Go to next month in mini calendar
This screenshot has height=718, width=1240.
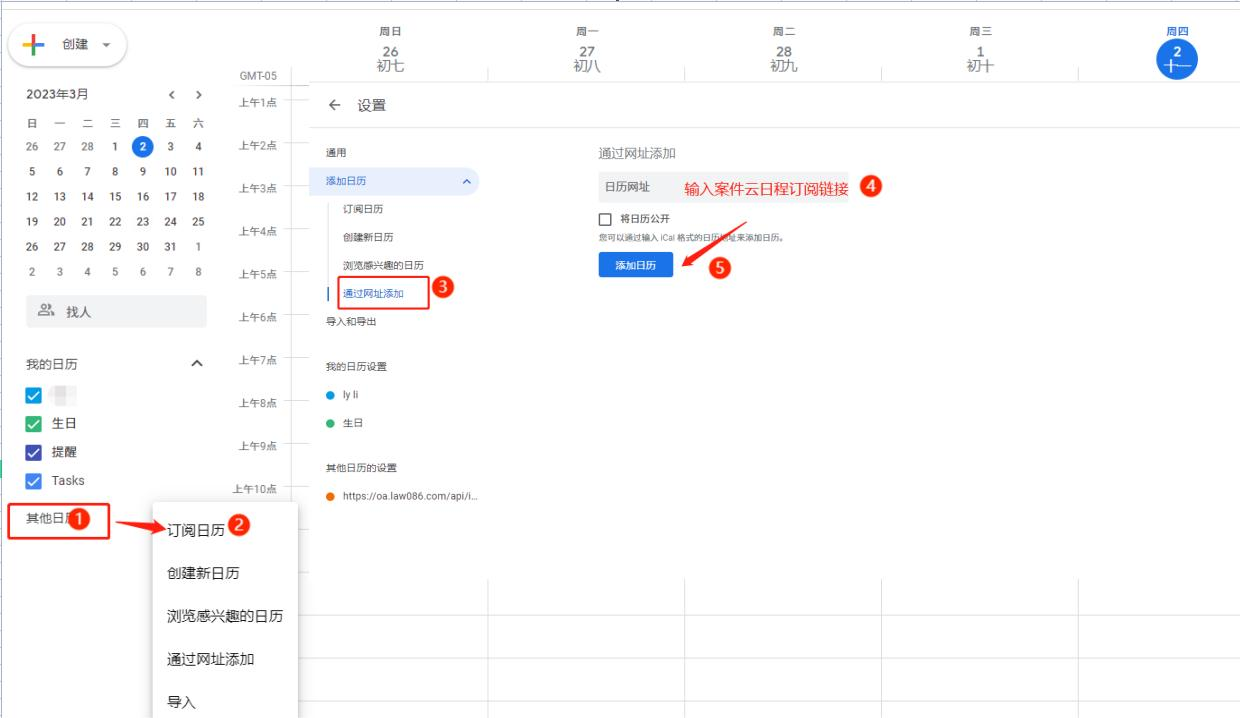pyautogui.click(x=199, y=95)
